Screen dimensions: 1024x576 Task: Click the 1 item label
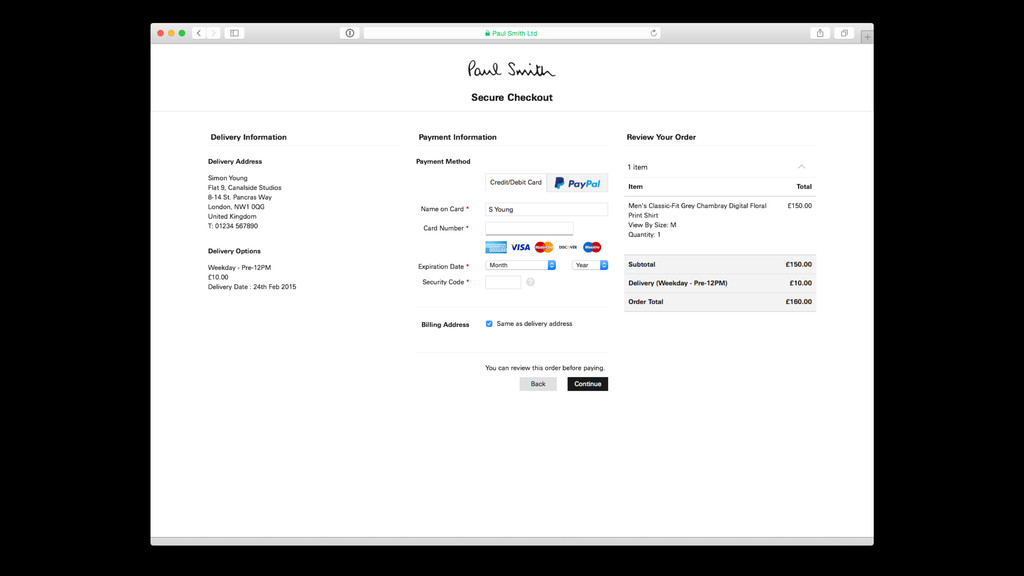click(637, 167)
